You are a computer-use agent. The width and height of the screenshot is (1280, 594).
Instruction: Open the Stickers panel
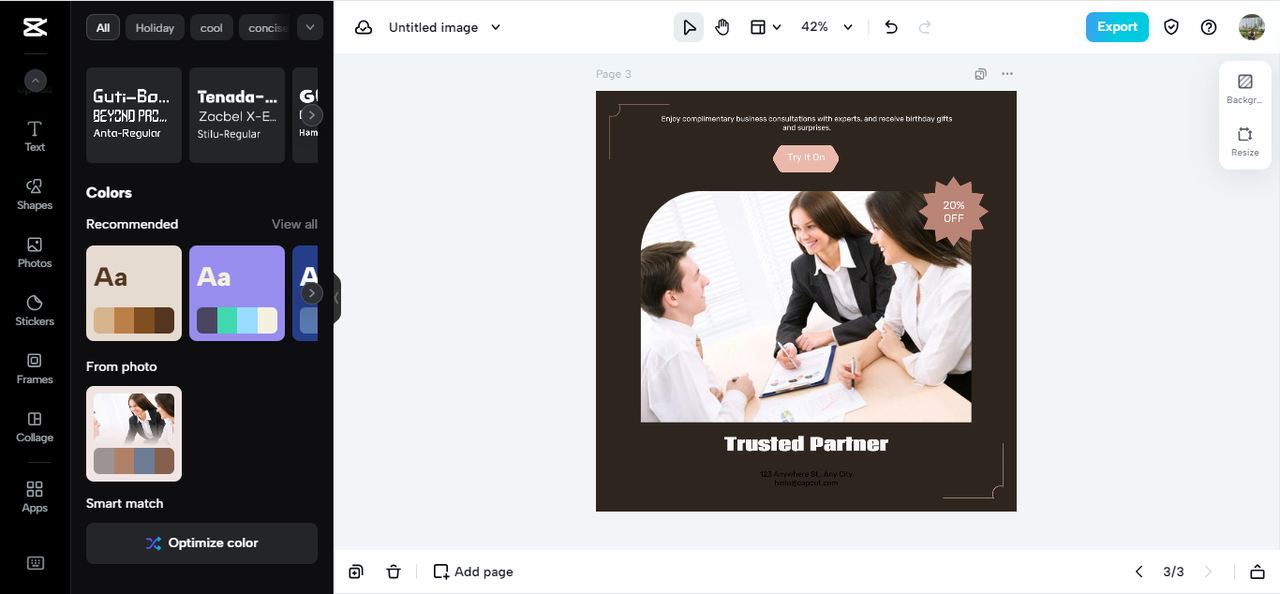click(35, 310)
